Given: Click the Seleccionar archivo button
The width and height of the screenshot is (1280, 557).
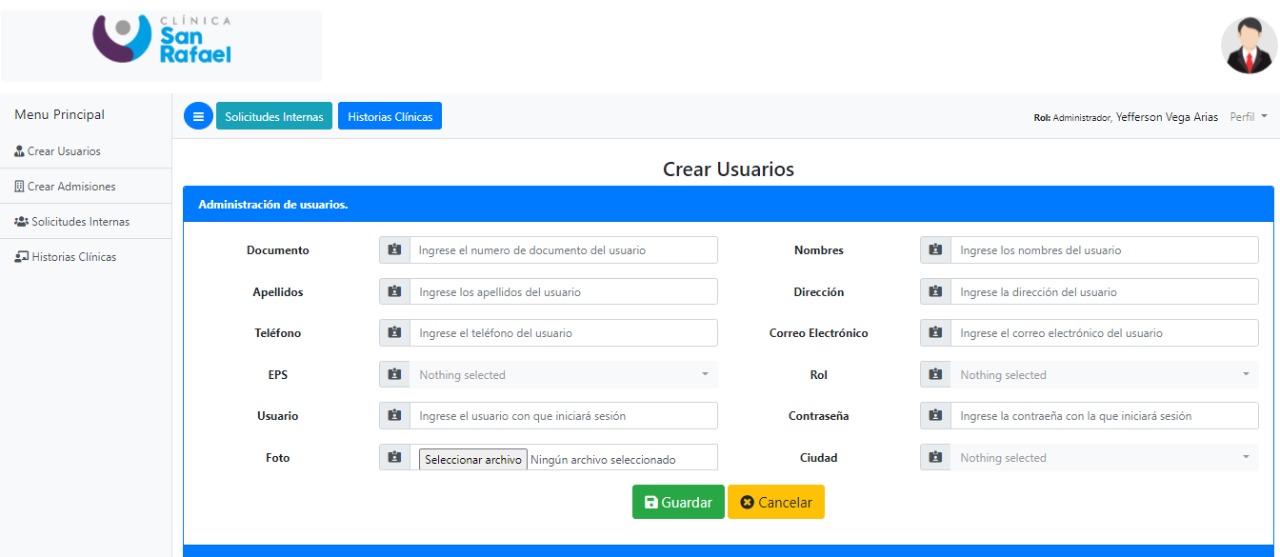Looking at the screenshot, I should point(473,460).
